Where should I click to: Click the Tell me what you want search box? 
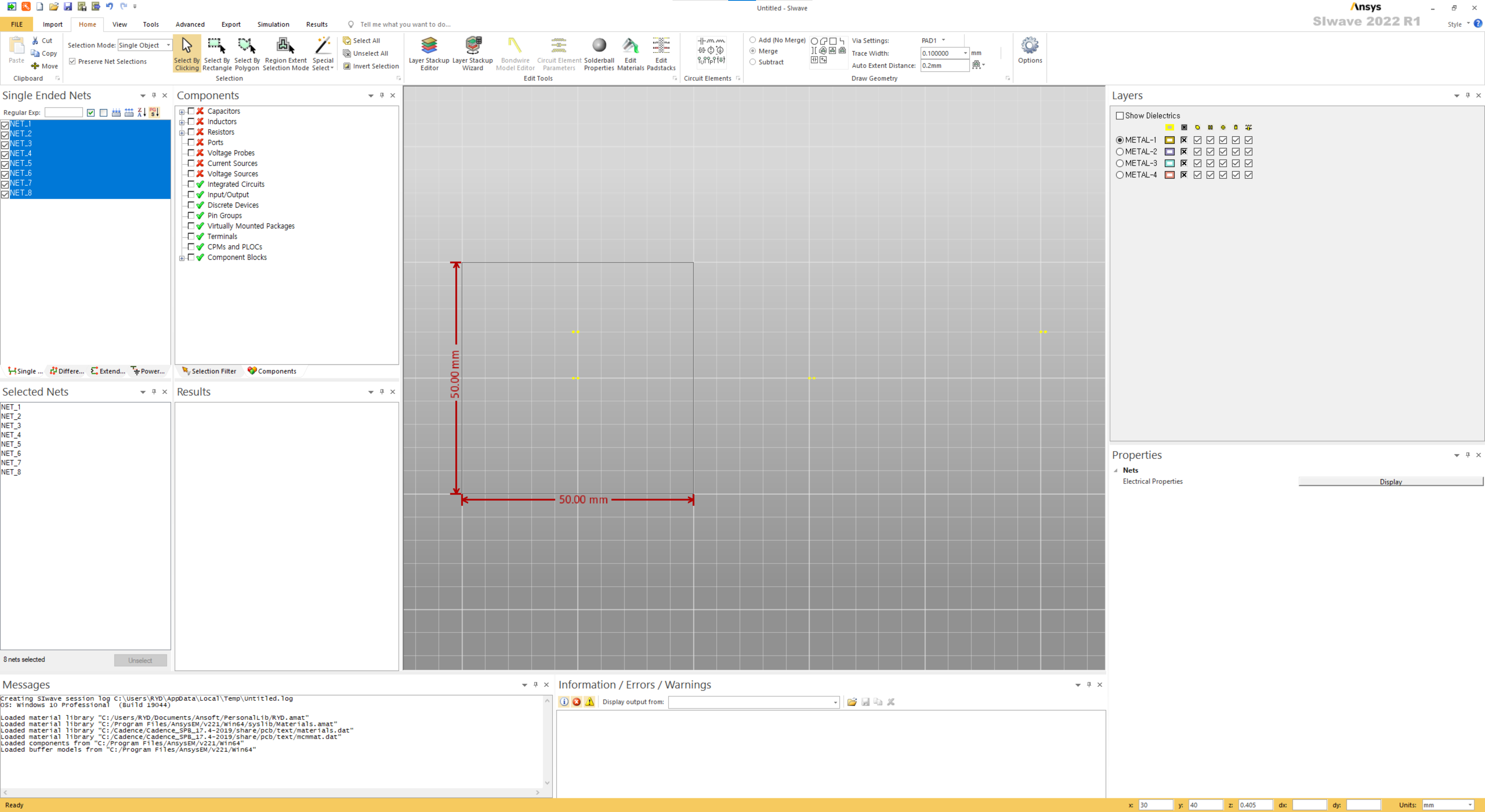405,24
